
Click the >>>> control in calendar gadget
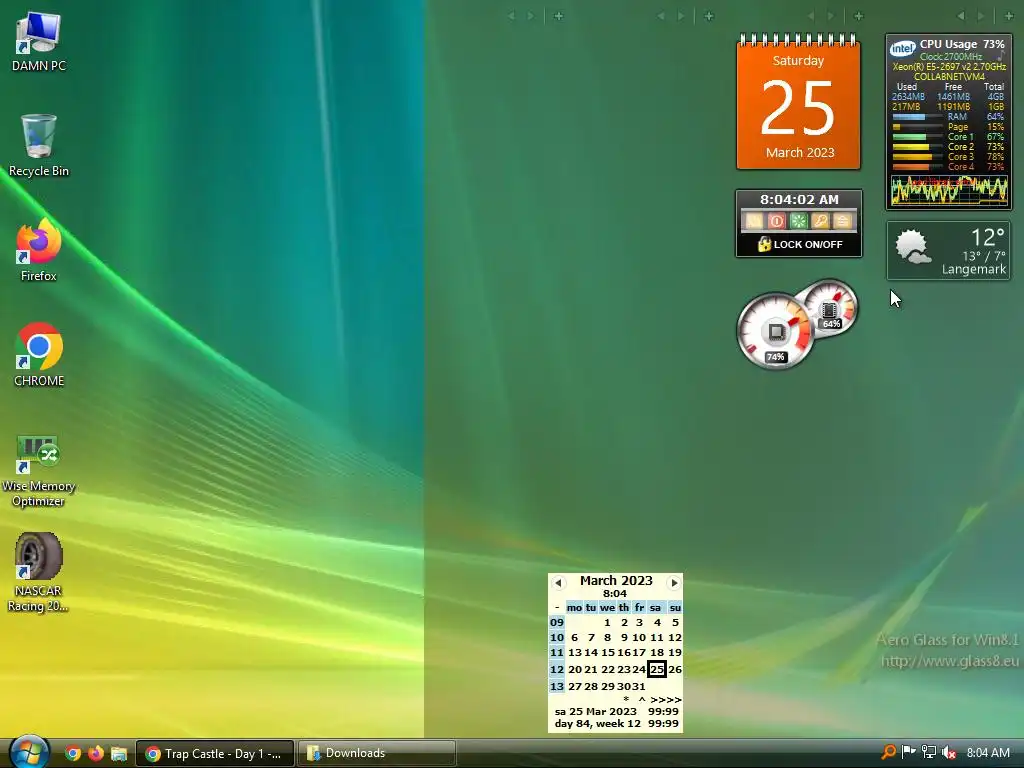665,699
